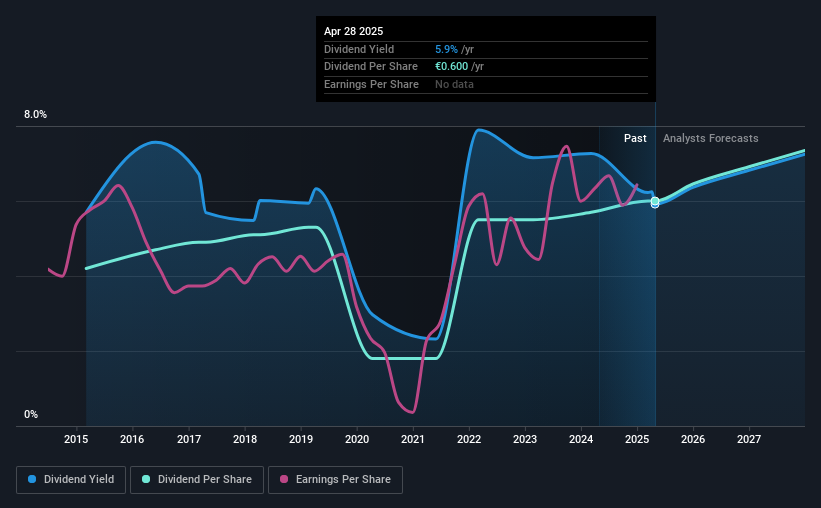Viewport: 821px width, 508px height.
Task: Click the data point marker at Apr 2025
Action: pyautogui.click(x=655, y=202)
